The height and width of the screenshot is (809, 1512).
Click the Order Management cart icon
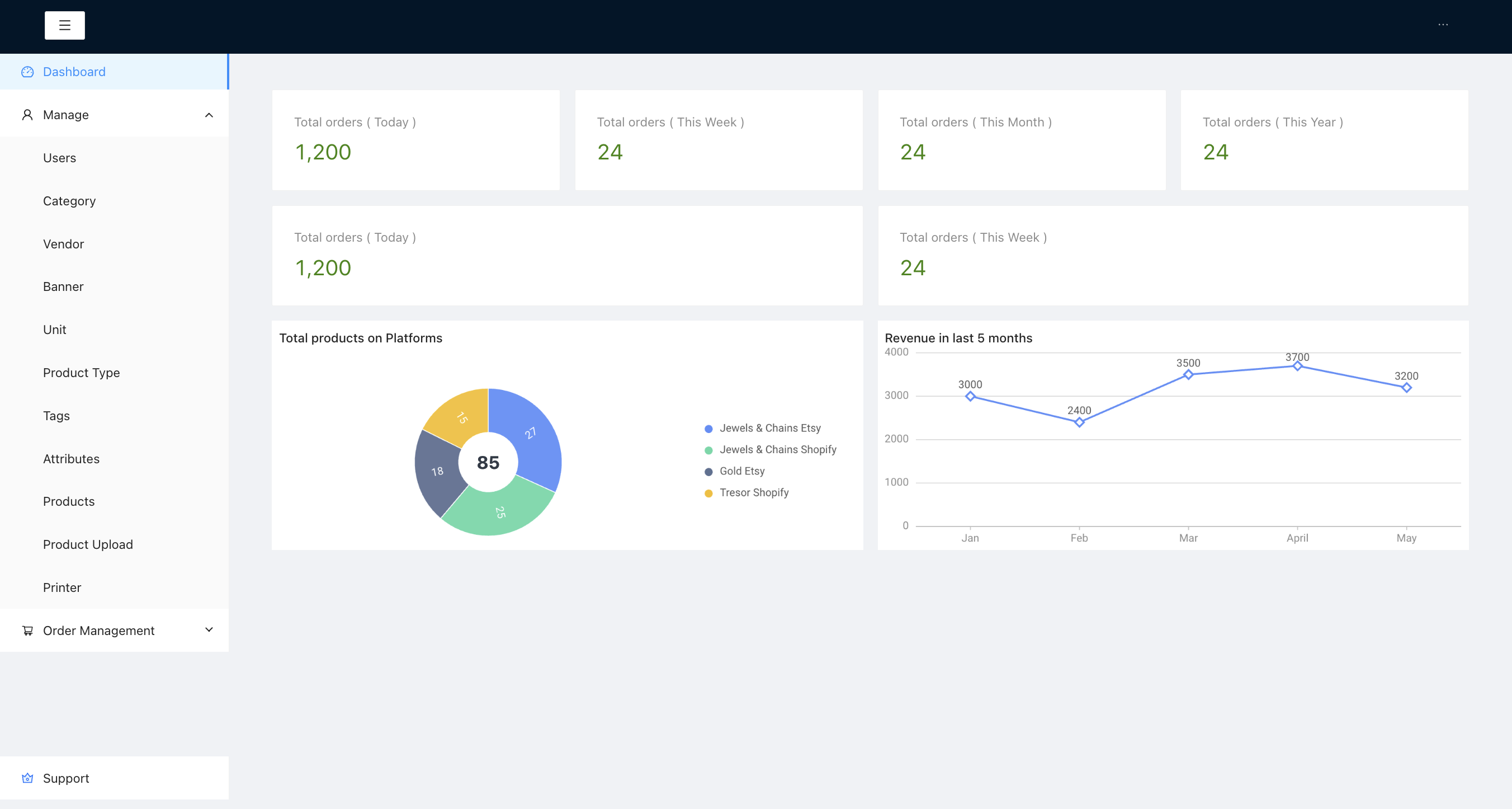click(x=27, y=631)
